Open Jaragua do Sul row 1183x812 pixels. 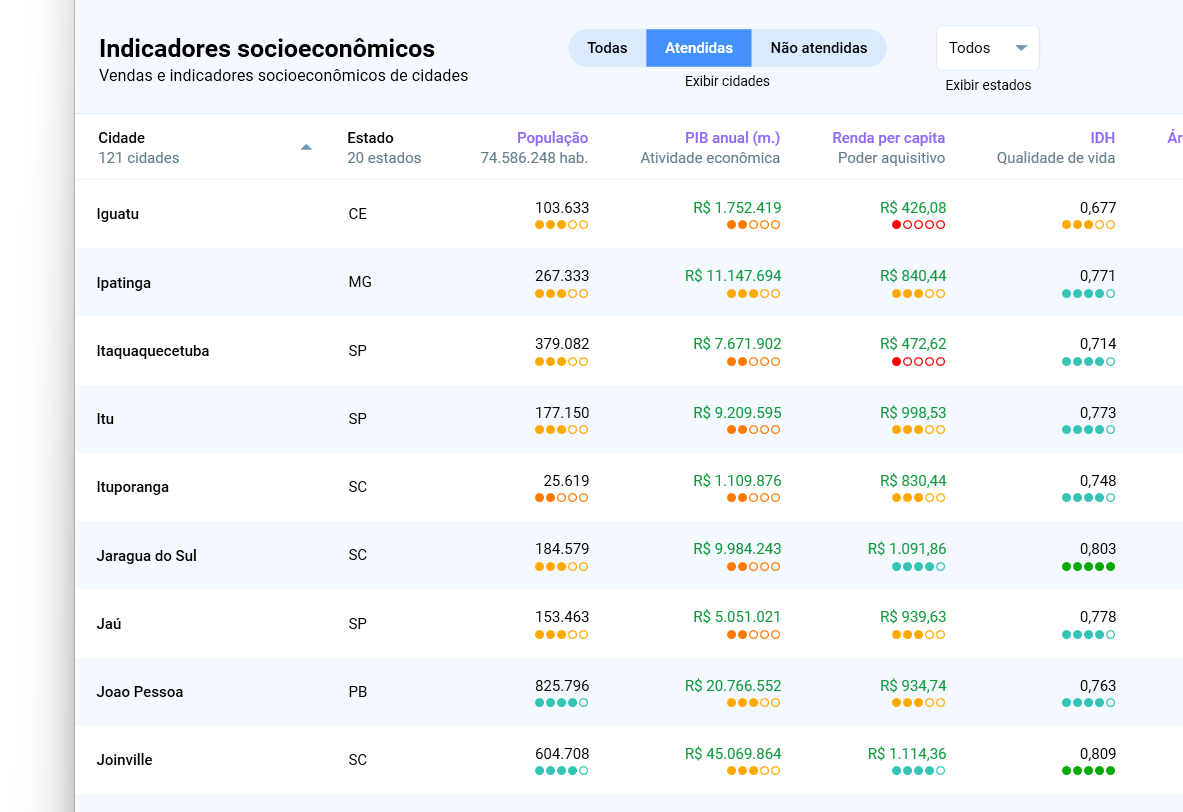[629, 555]
